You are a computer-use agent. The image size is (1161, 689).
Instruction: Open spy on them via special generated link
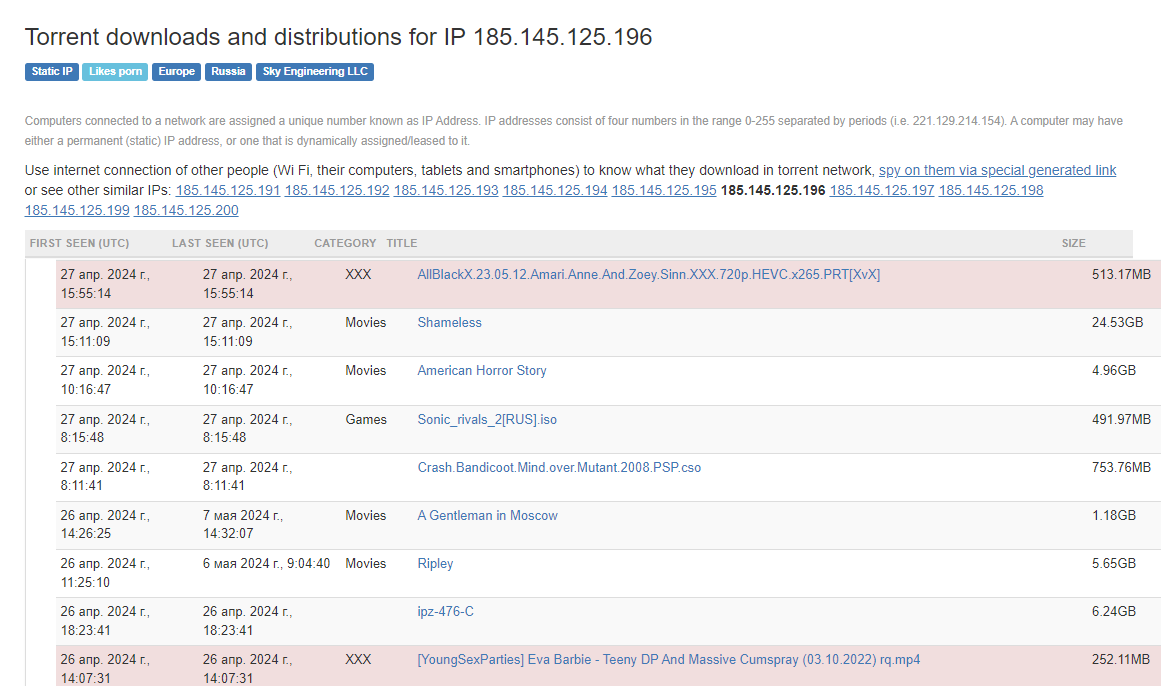(x=997, y=170)
